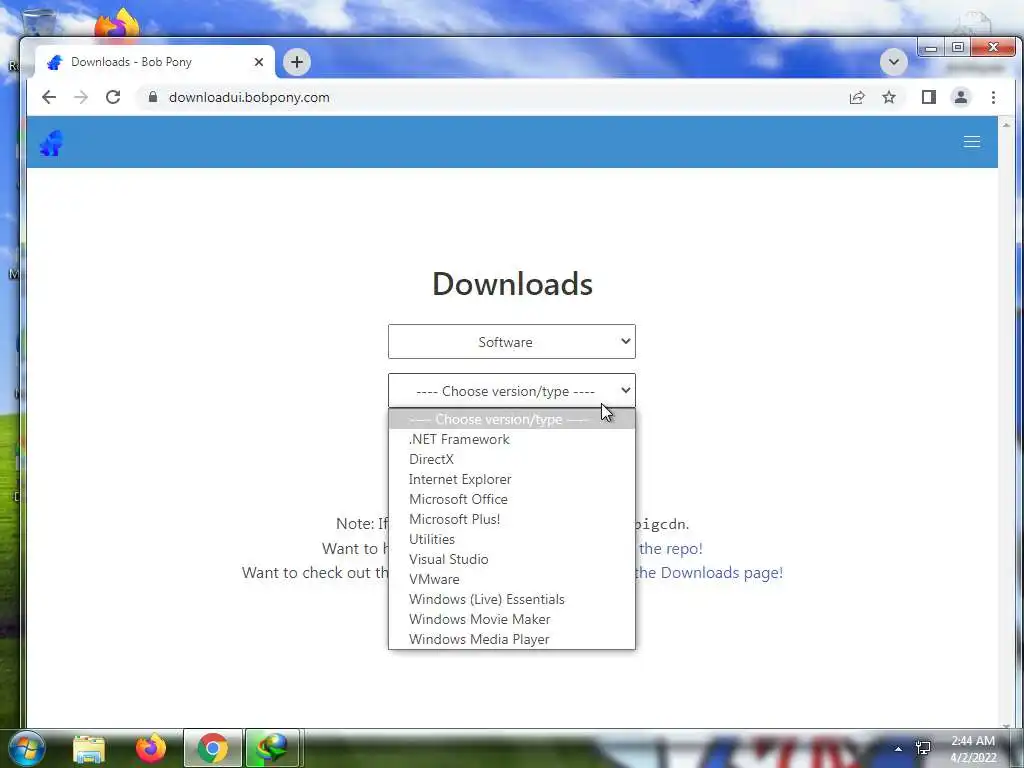This screenshot has width=1024, height=768.
Task: Select Windows Media Player option
Action: (x=511, y=639)
